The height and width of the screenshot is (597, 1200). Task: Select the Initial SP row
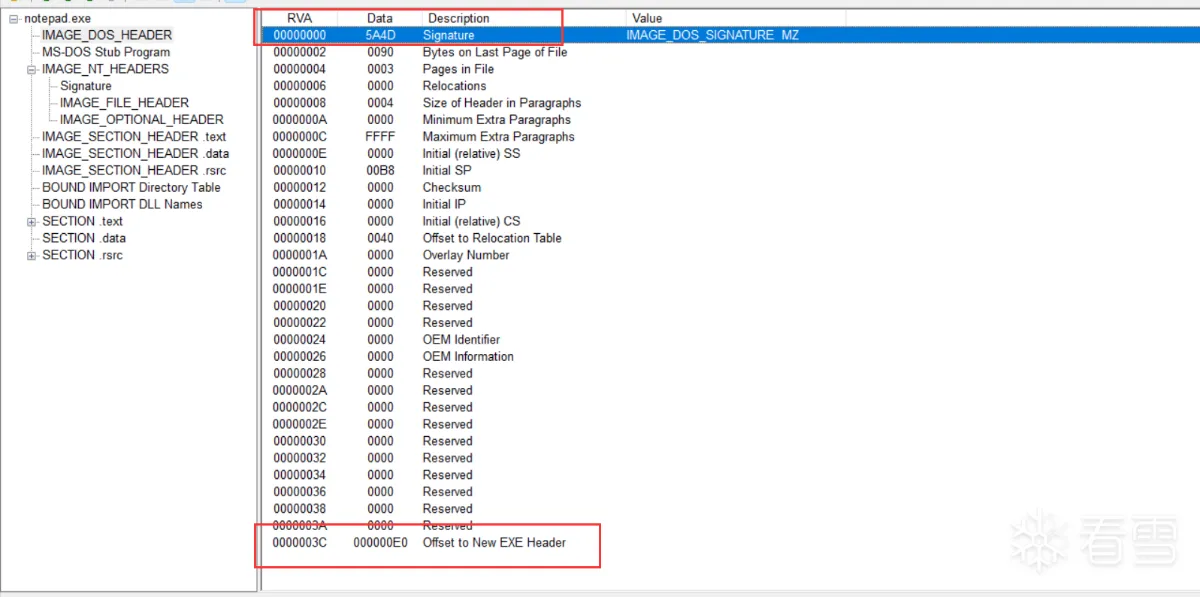click(x=447, y=171)
